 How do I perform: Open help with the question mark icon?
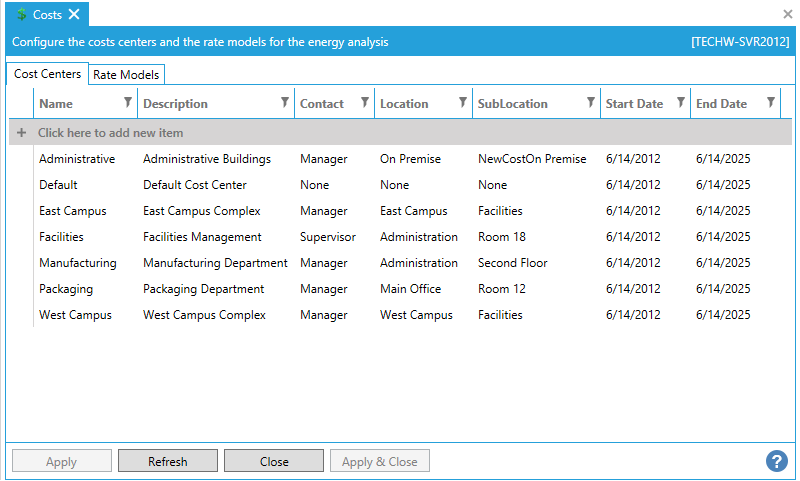(x=777, y=461)
